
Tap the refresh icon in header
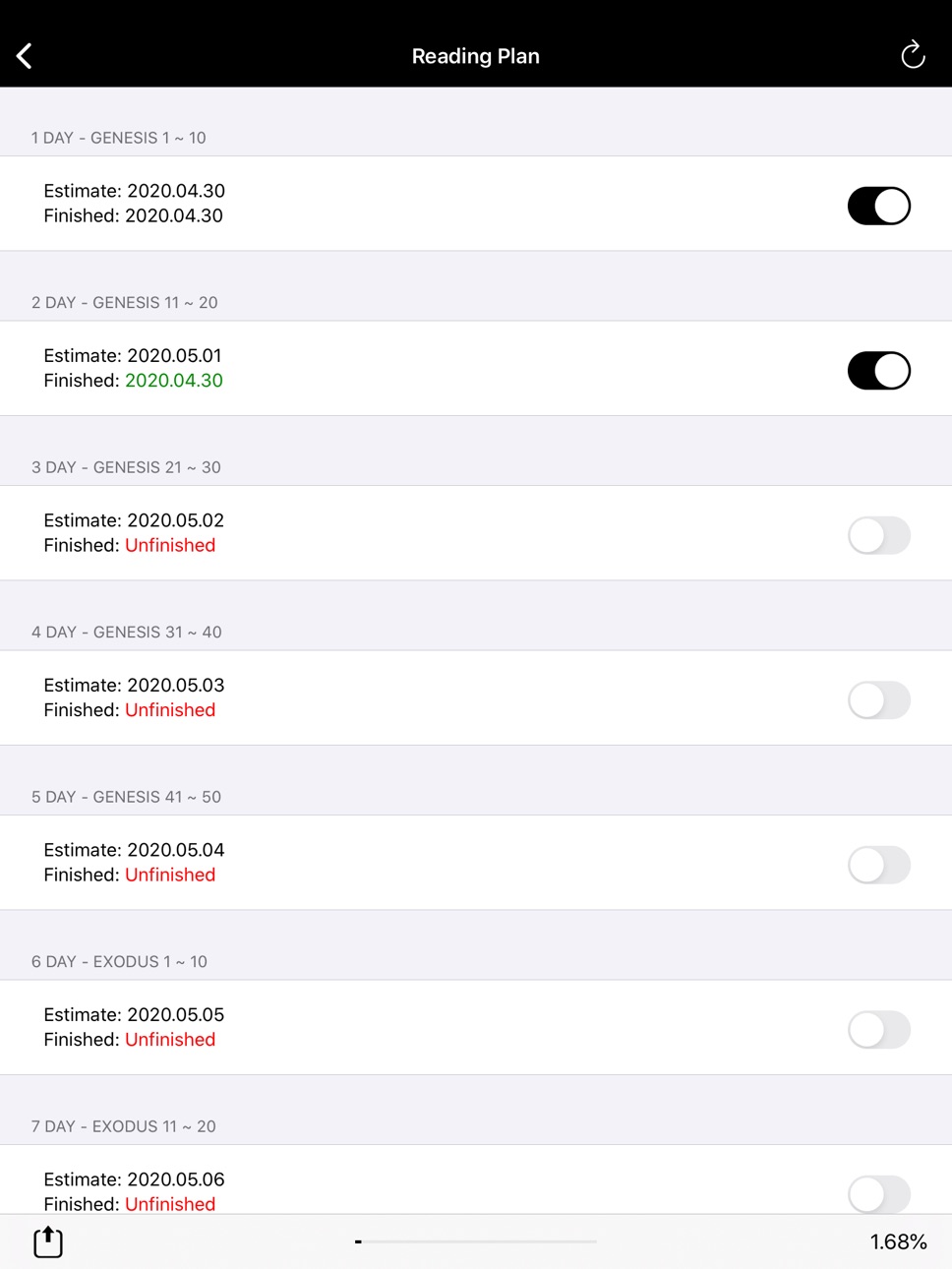tap(913, 55)
